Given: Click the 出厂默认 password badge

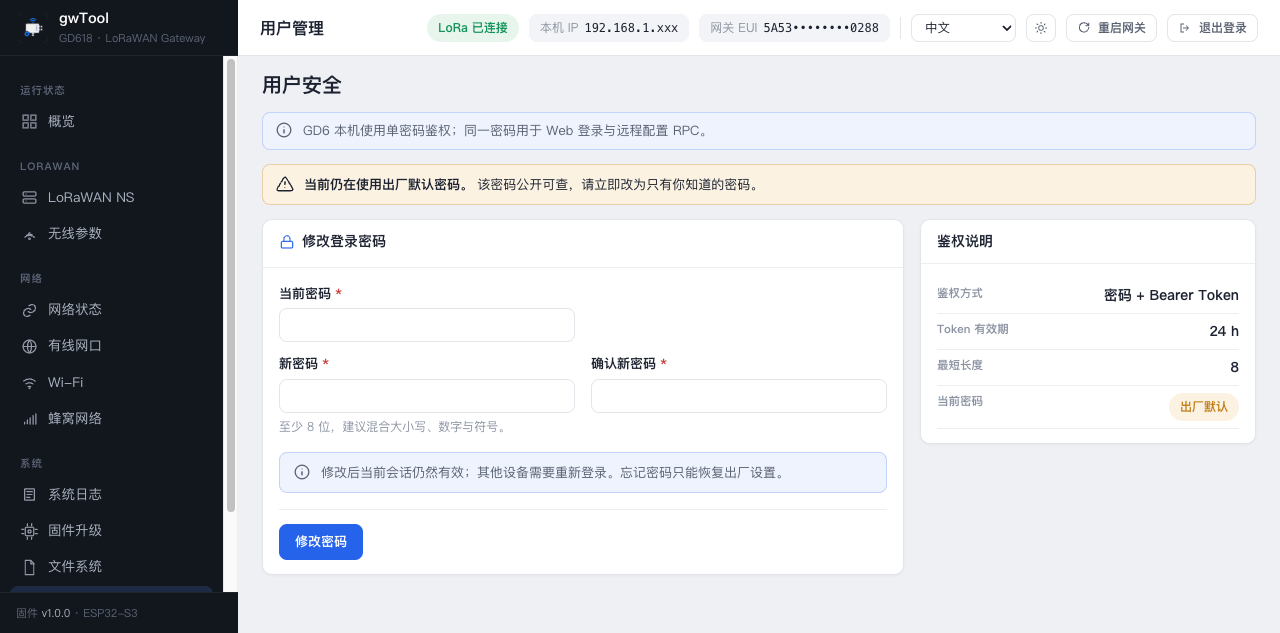Looking at the screenshot, I should (1204, 407).
